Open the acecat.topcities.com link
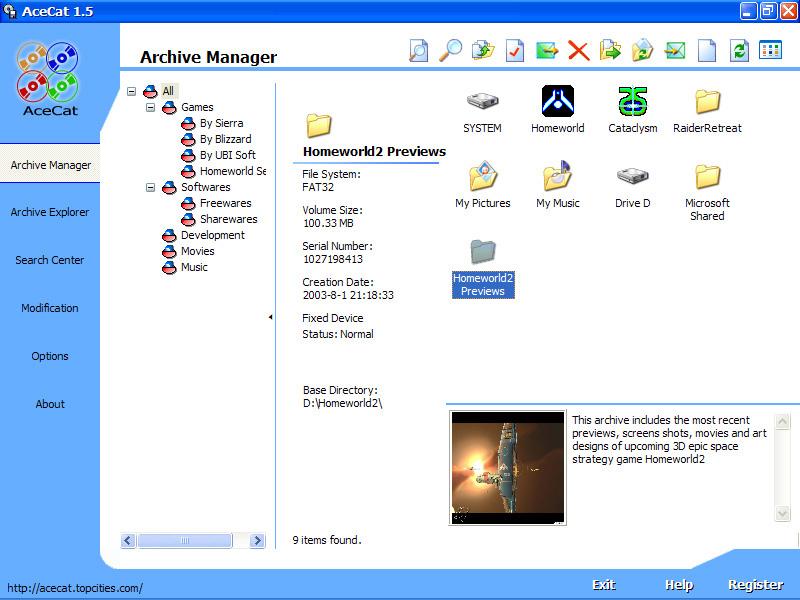This screenshot has height=600, width=800. coord(75,588)
